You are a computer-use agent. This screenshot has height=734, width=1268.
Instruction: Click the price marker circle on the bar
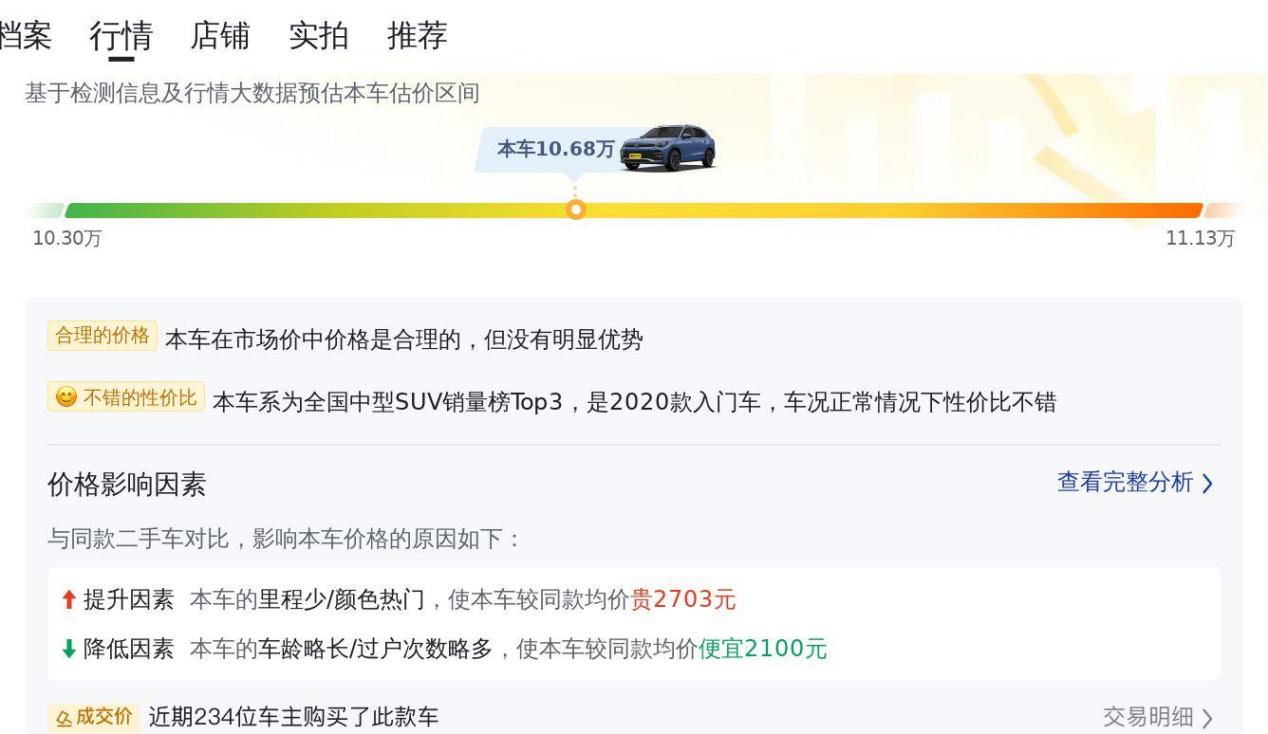[575, 210]
